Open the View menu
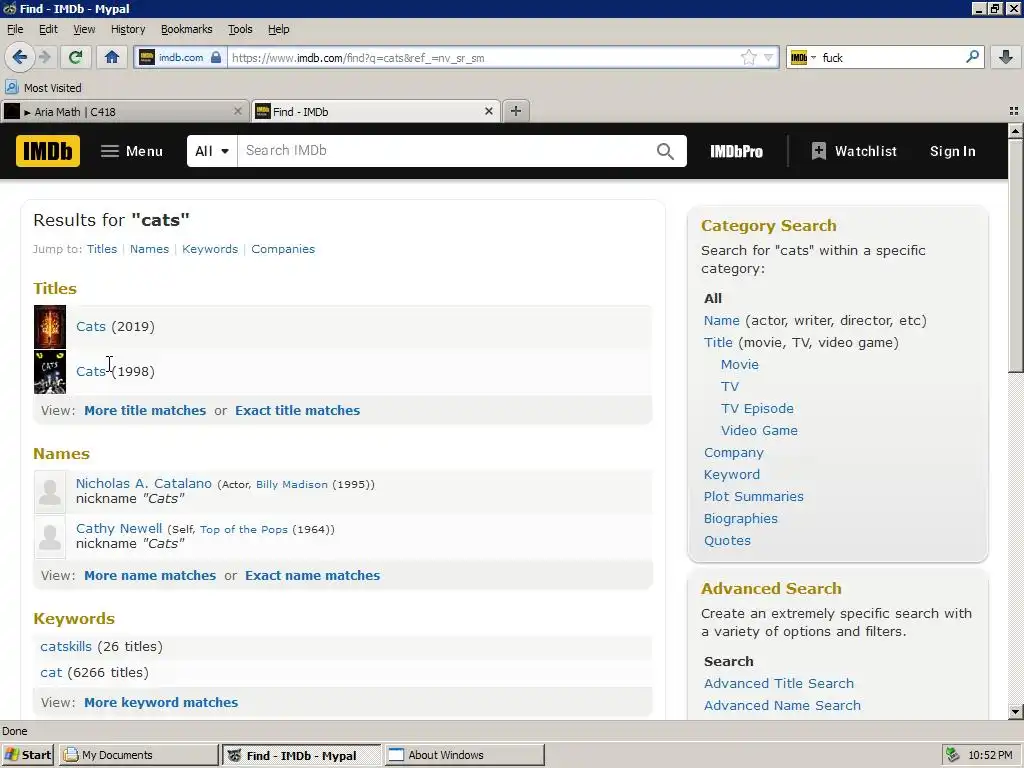The width and height of the screenshot is (1024, 768). pos(84,29)
